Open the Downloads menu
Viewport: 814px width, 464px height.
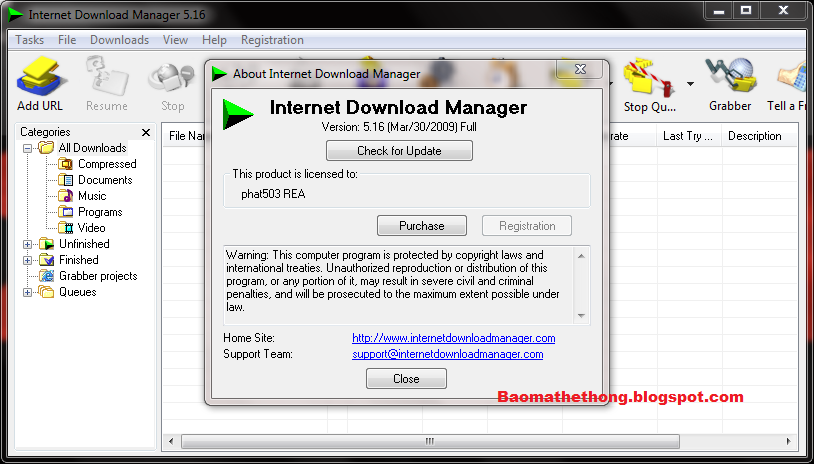(x=119, y=40)
